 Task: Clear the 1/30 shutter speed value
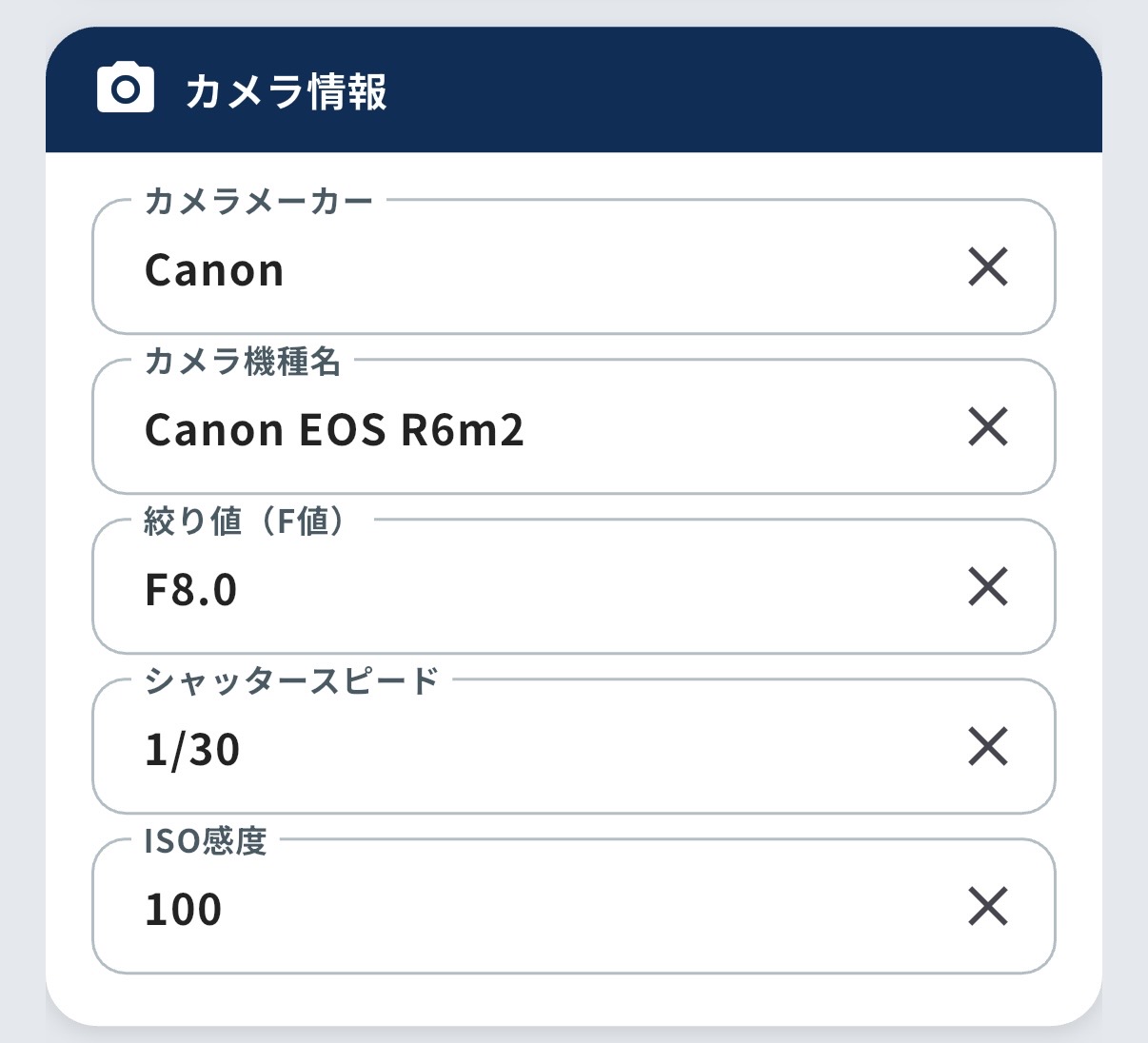tap(990, 748)
